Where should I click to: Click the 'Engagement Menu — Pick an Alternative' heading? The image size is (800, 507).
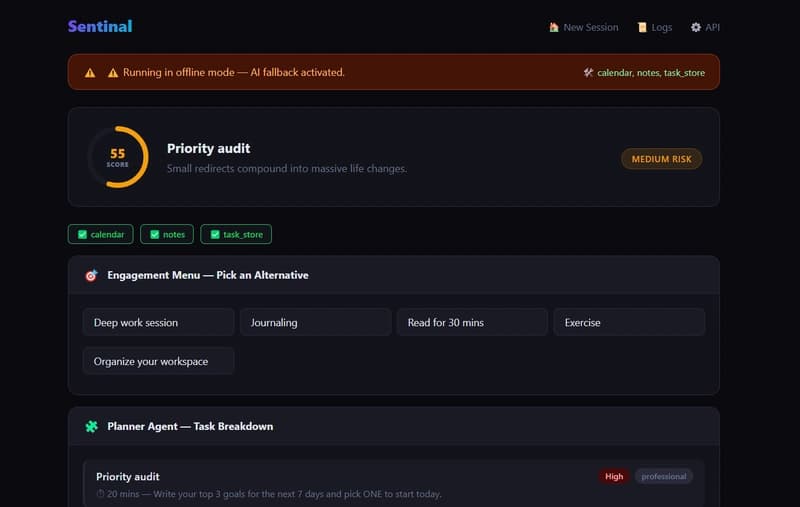(x=208, y=275)
